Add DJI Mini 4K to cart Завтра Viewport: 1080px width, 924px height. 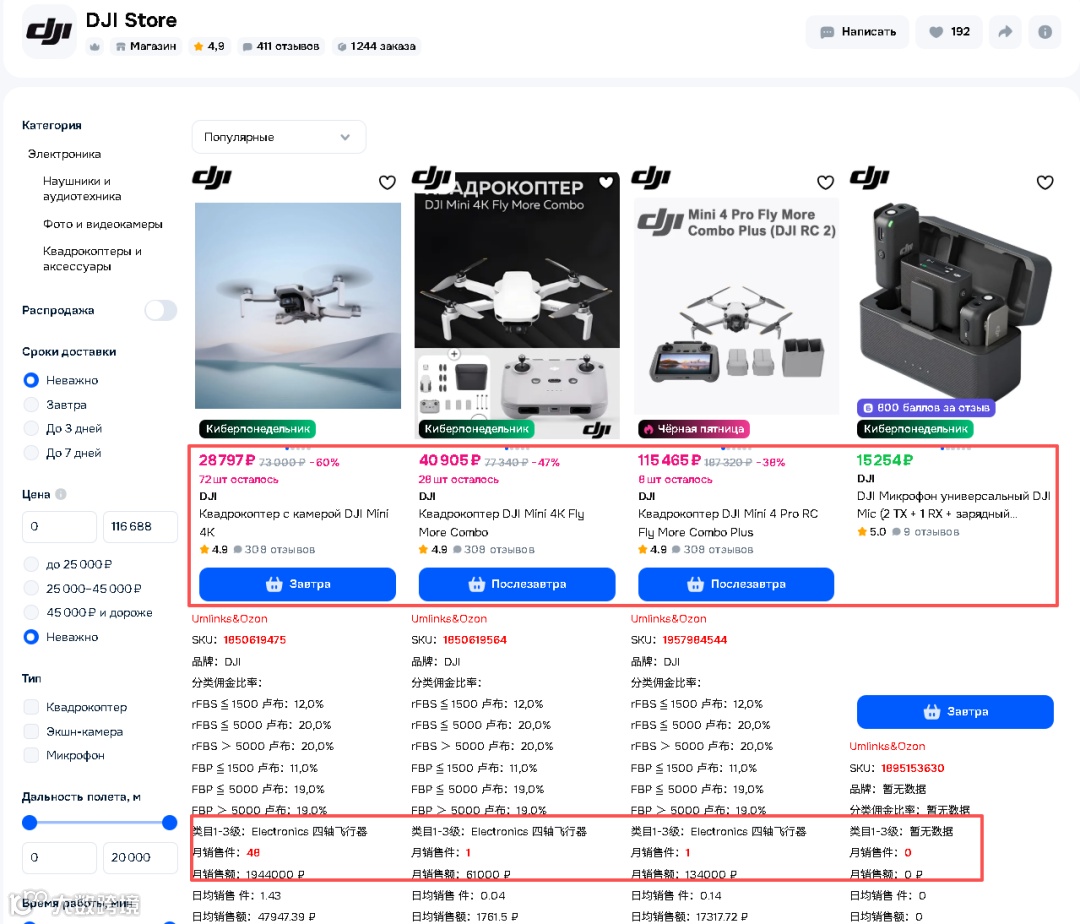[298, 584]
